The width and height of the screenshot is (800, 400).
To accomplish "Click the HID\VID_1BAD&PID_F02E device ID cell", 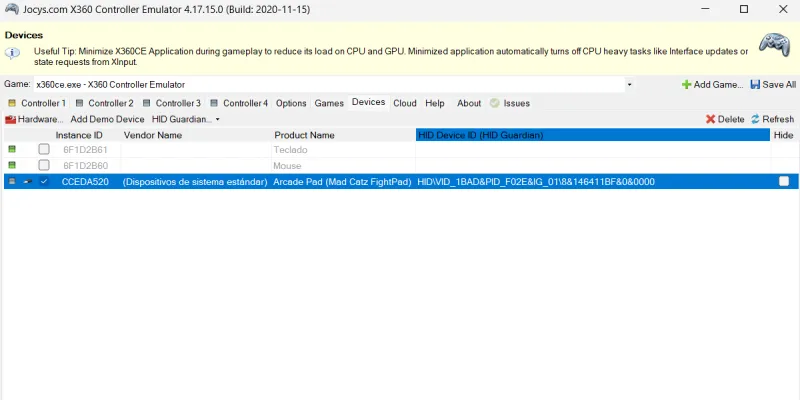I will click(593, 182).
